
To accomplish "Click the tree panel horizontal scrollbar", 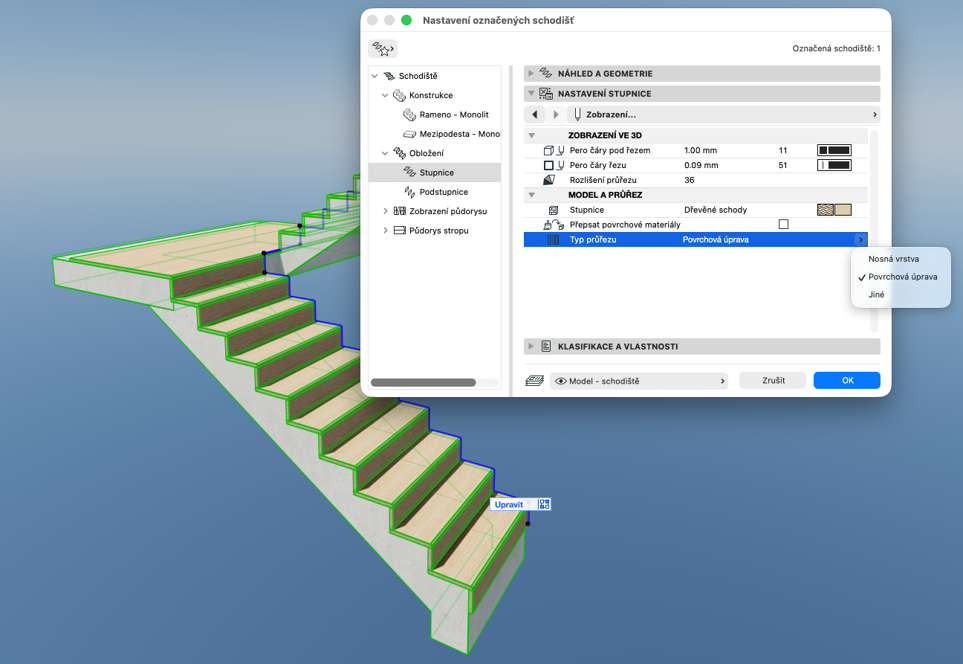I will coord(423,383).
